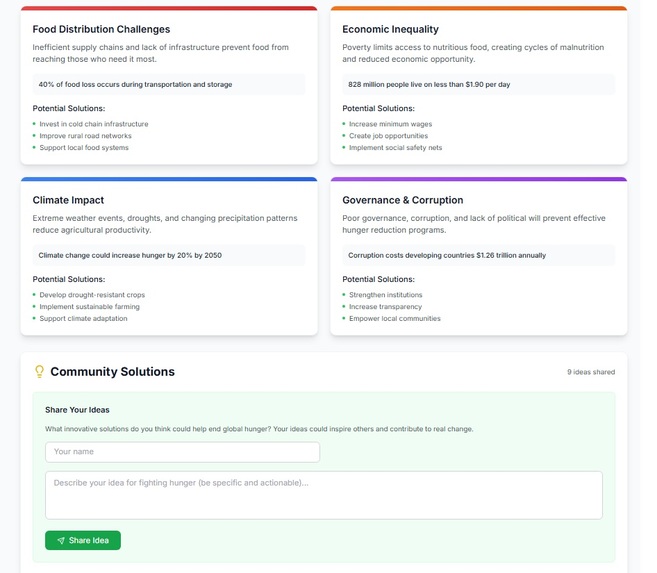This screenshot has width=657, height=573.
Task: Select the Economic Inequality card heading
Action: coord(390,29)
